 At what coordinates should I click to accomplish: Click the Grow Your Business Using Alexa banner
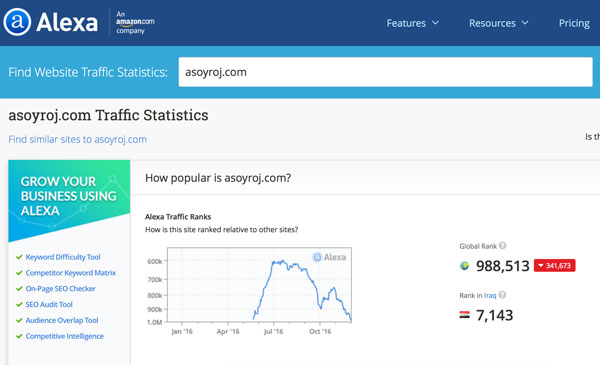(69, 200)
